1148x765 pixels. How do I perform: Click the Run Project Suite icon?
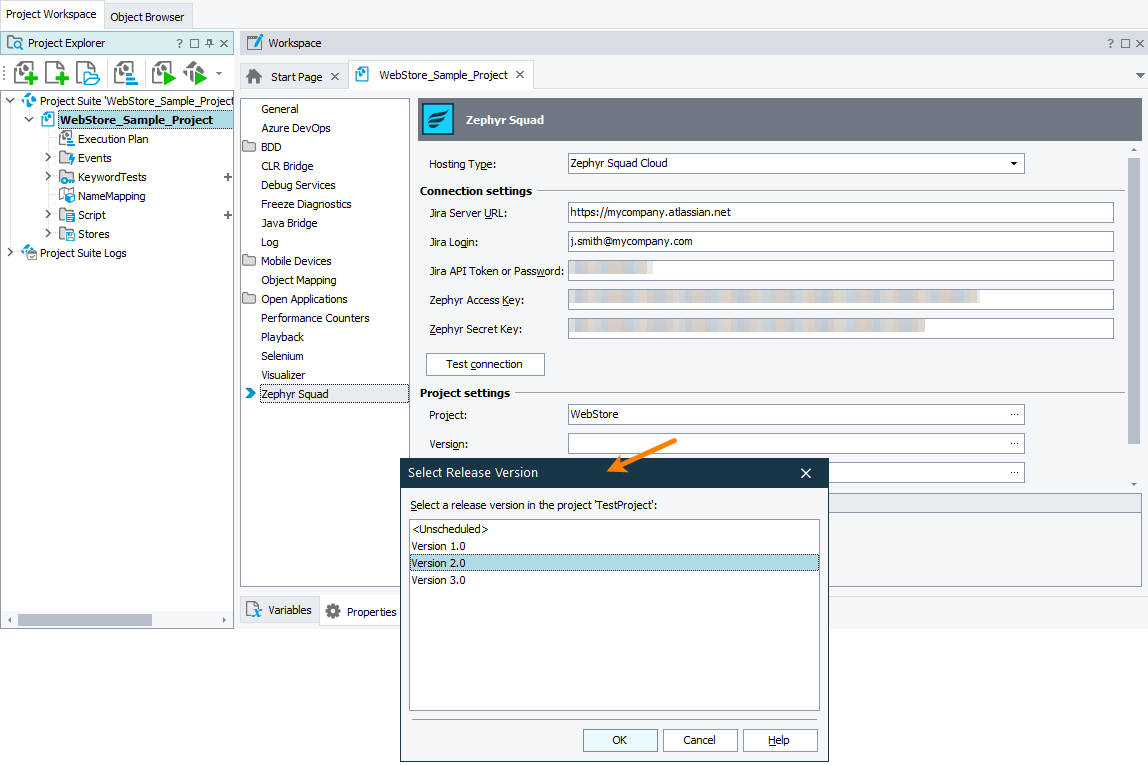[194, 72]
